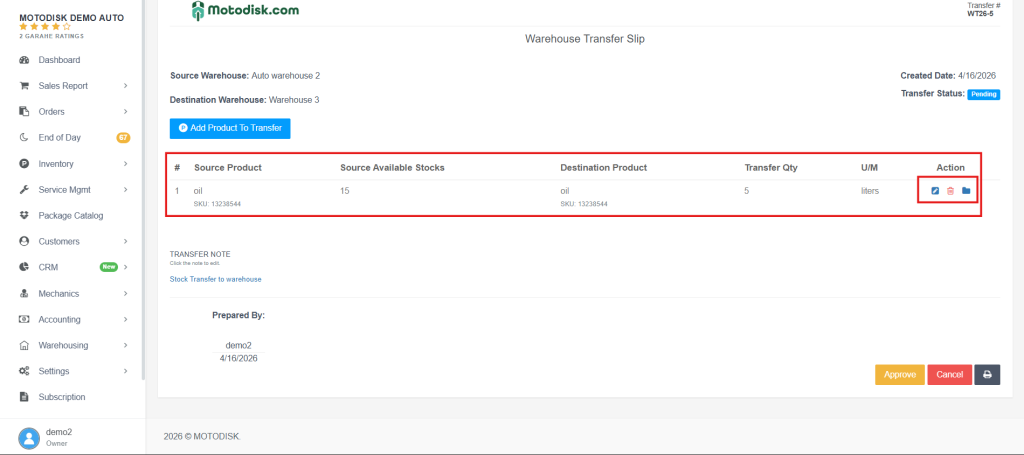Click the Motodisk.com logo
Viewport: 1024px width, 455px height.
coord(244,12)
